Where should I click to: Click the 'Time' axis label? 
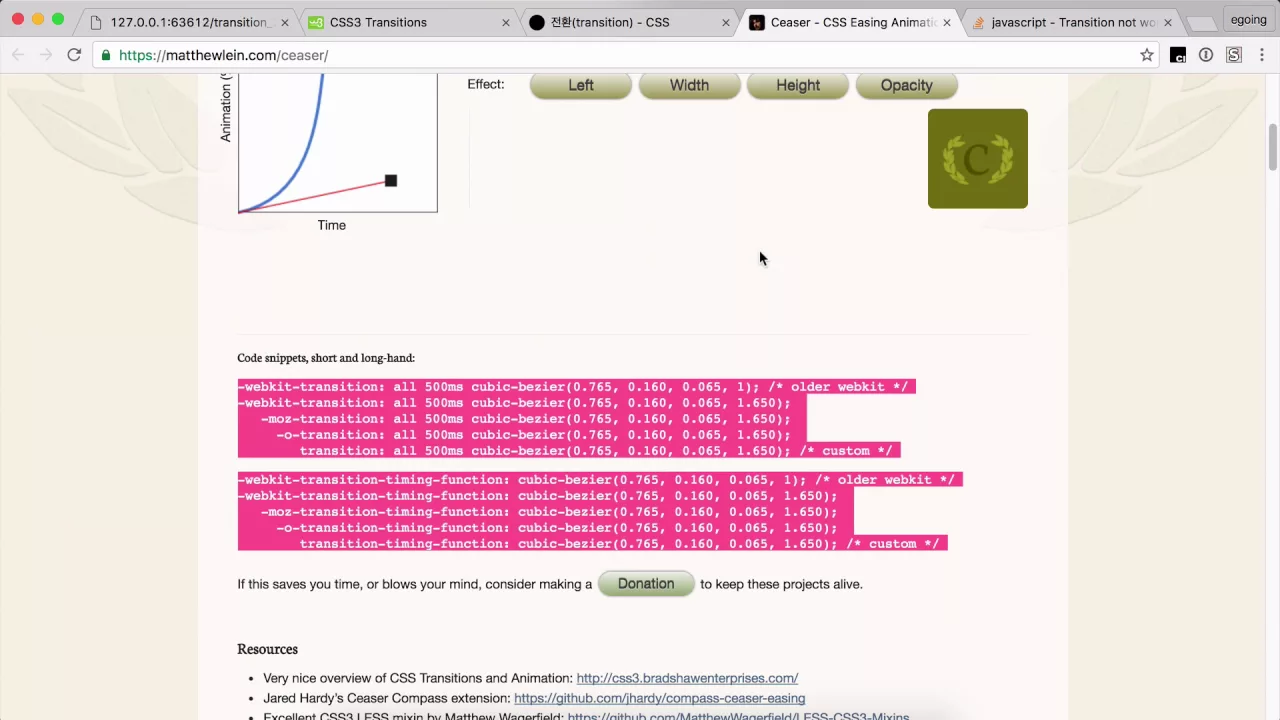pos(332,225)
